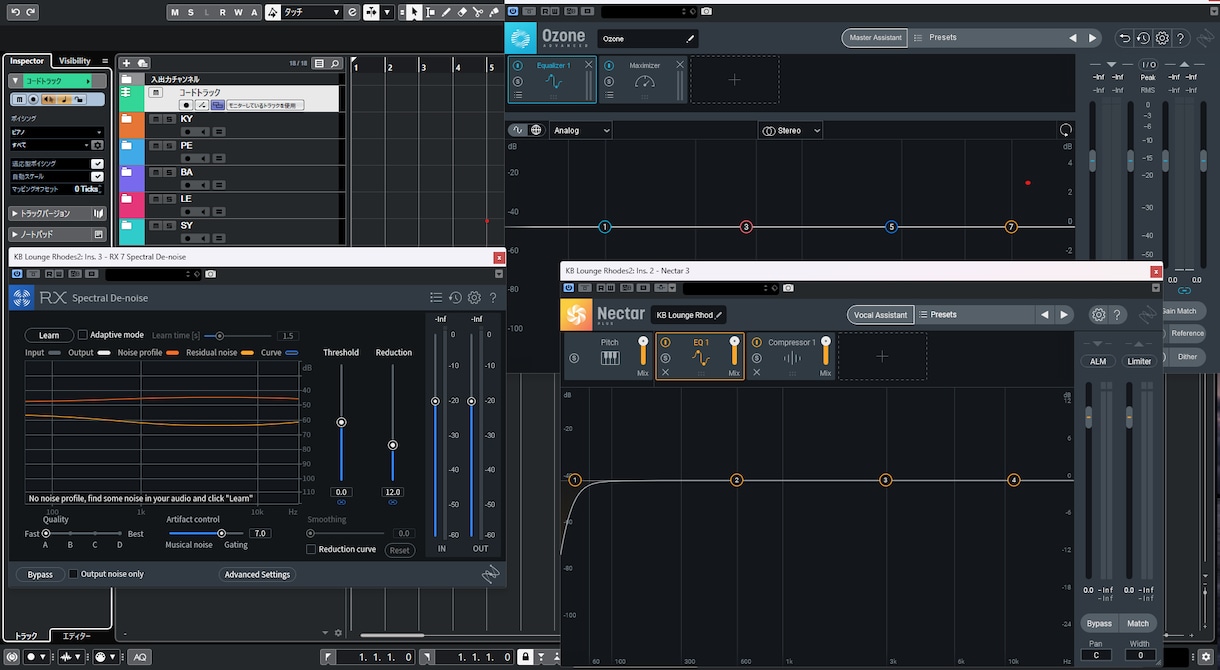The image size is (1220, 670).
Task: Open the Analog EQ mode dropdown in Ozone
Action: [x=581, y=130]
